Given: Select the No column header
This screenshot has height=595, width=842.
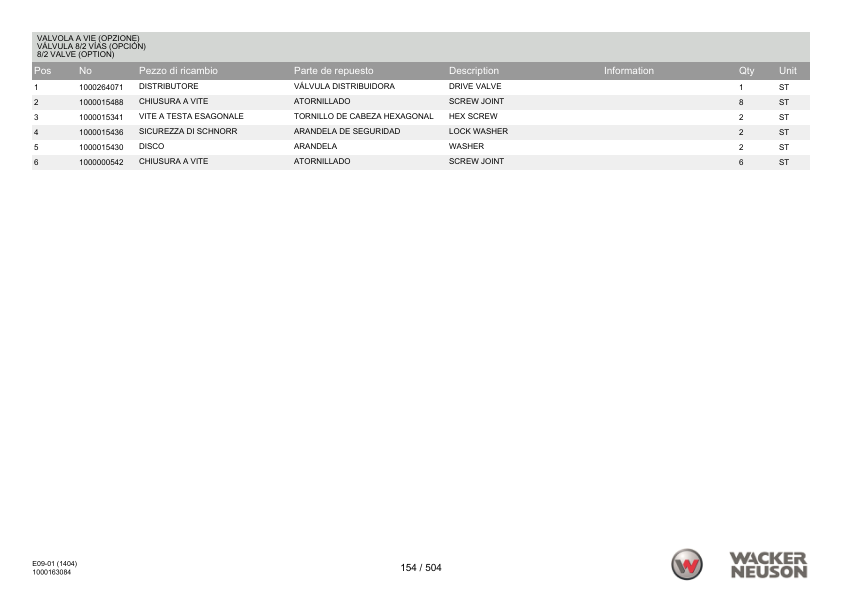Looking at the screenshot, I should pos(85,71).
